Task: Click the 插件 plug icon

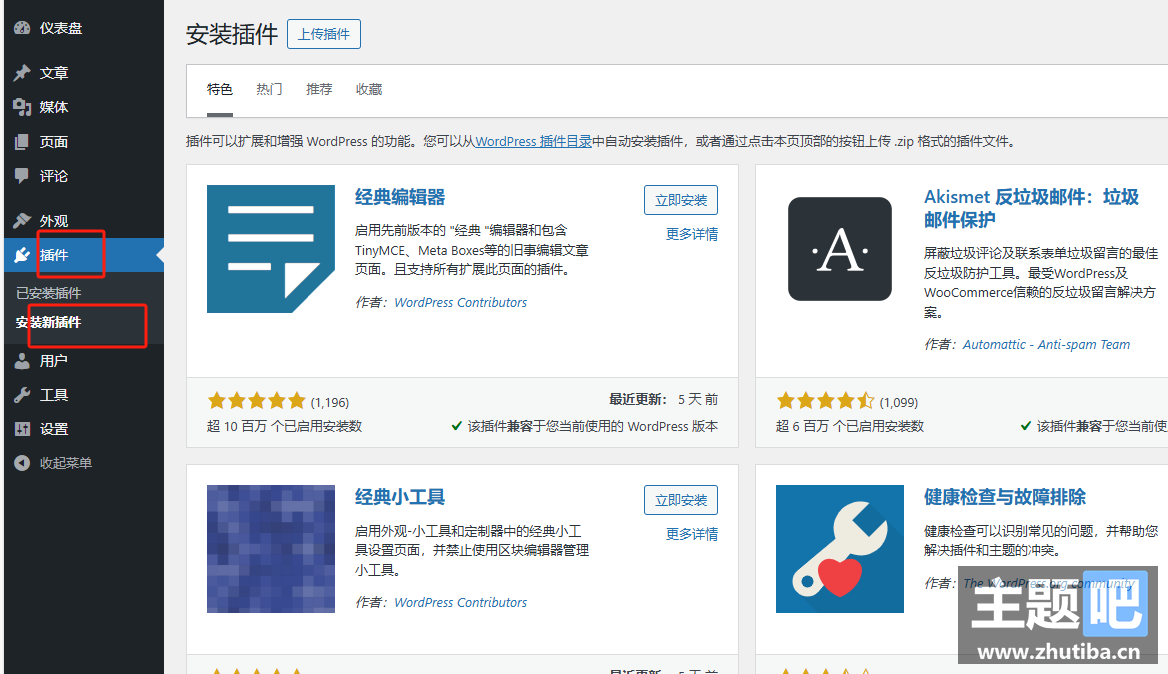Action: [22, 255]
